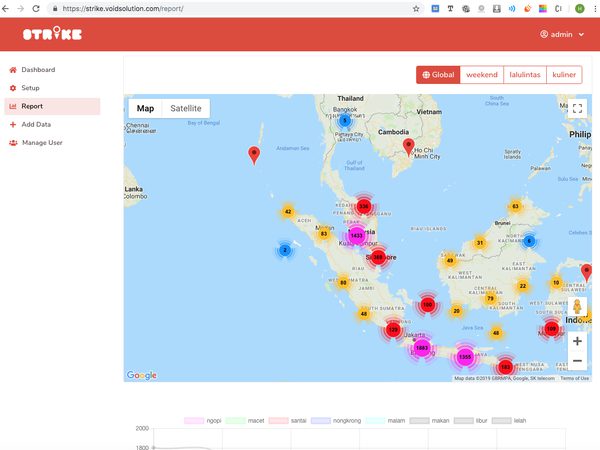Select the weekend filter tab
600x450 pixels.
[x=482, y=75]
